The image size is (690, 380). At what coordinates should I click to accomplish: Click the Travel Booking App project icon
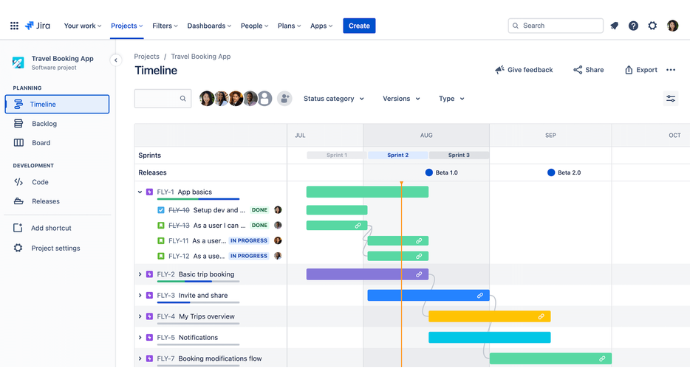[x=18, y=62]
